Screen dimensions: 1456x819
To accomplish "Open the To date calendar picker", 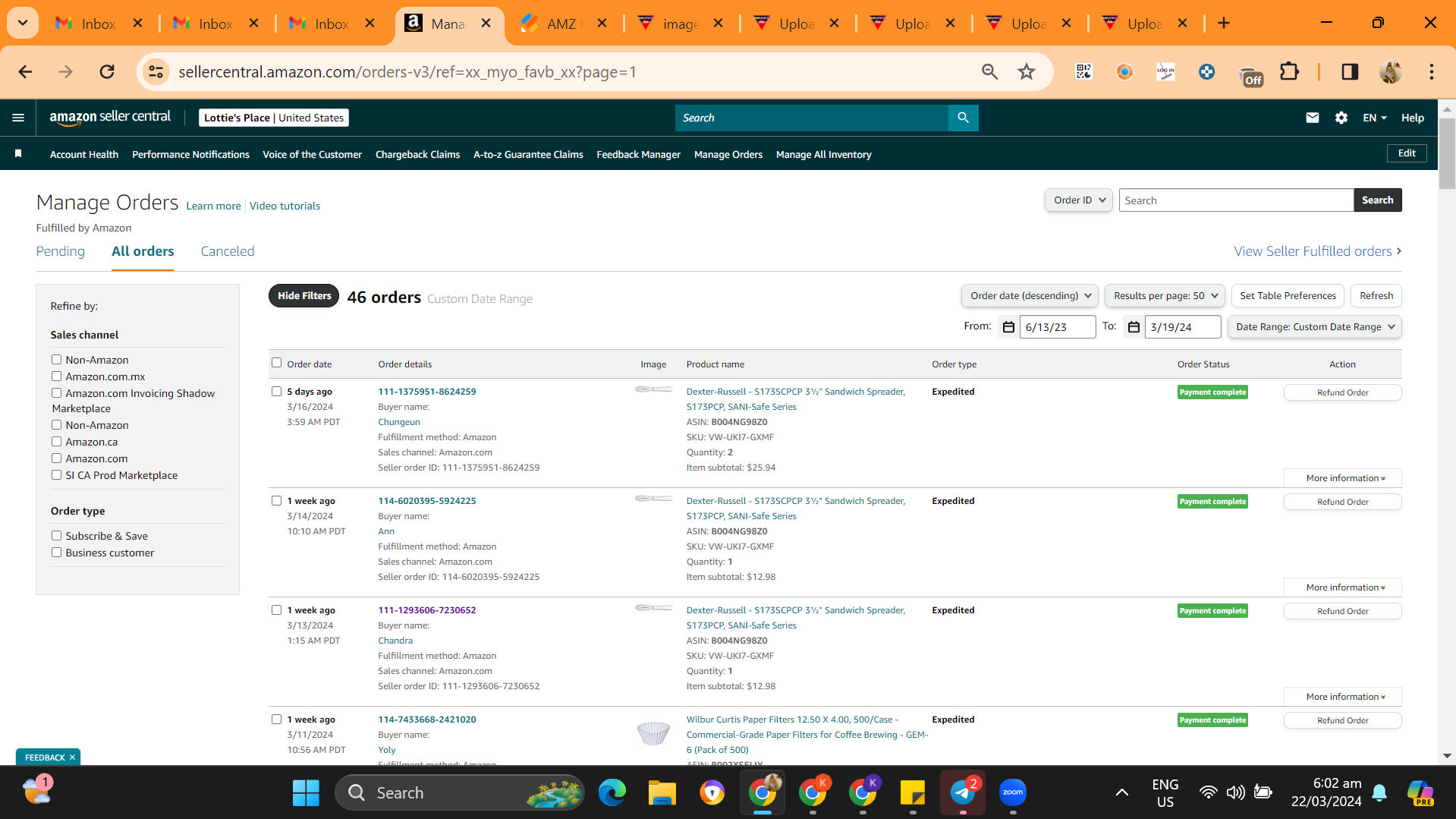I will [1134, 327].
